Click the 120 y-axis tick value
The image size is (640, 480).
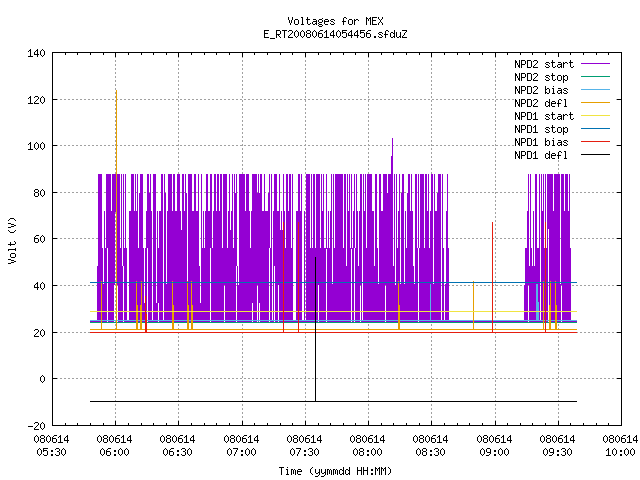[x=36, y=100]
